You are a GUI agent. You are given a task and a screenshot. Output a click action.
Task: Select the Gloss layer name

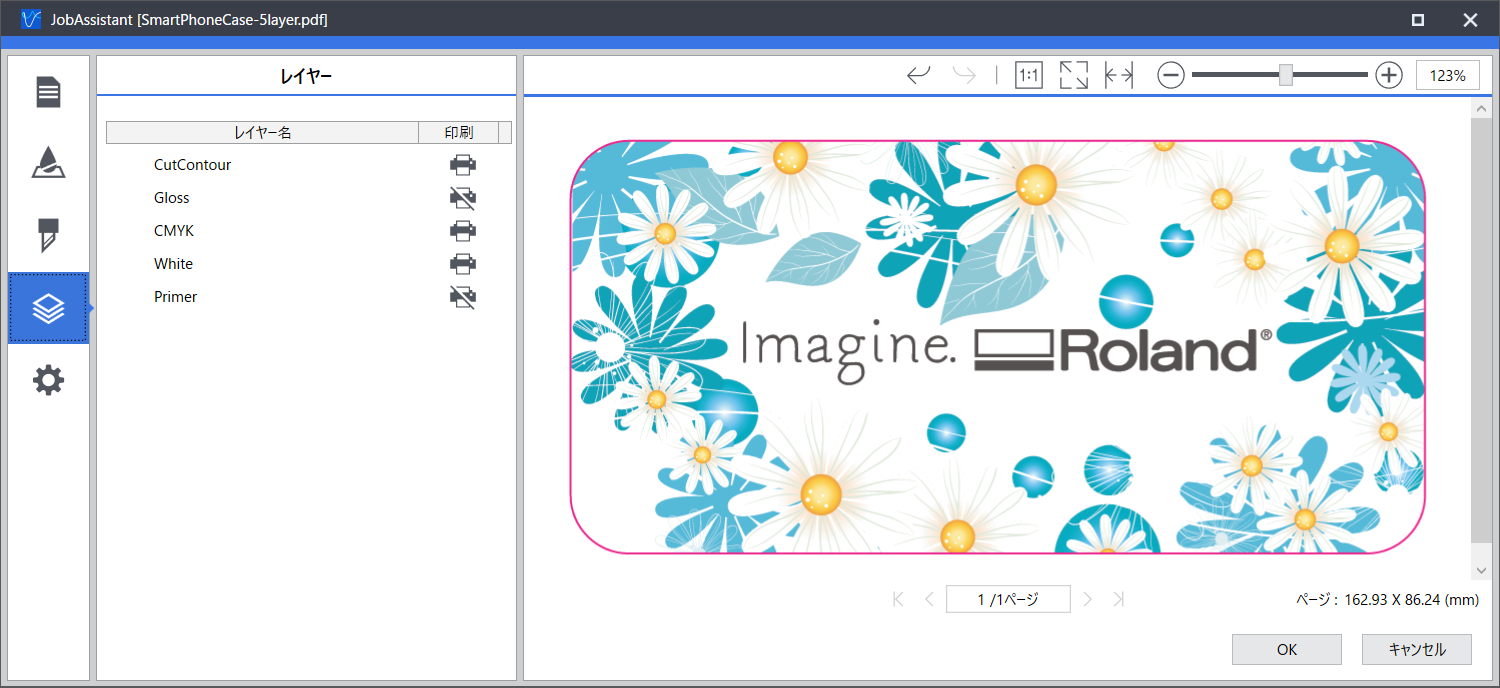(x=172, y=198)
